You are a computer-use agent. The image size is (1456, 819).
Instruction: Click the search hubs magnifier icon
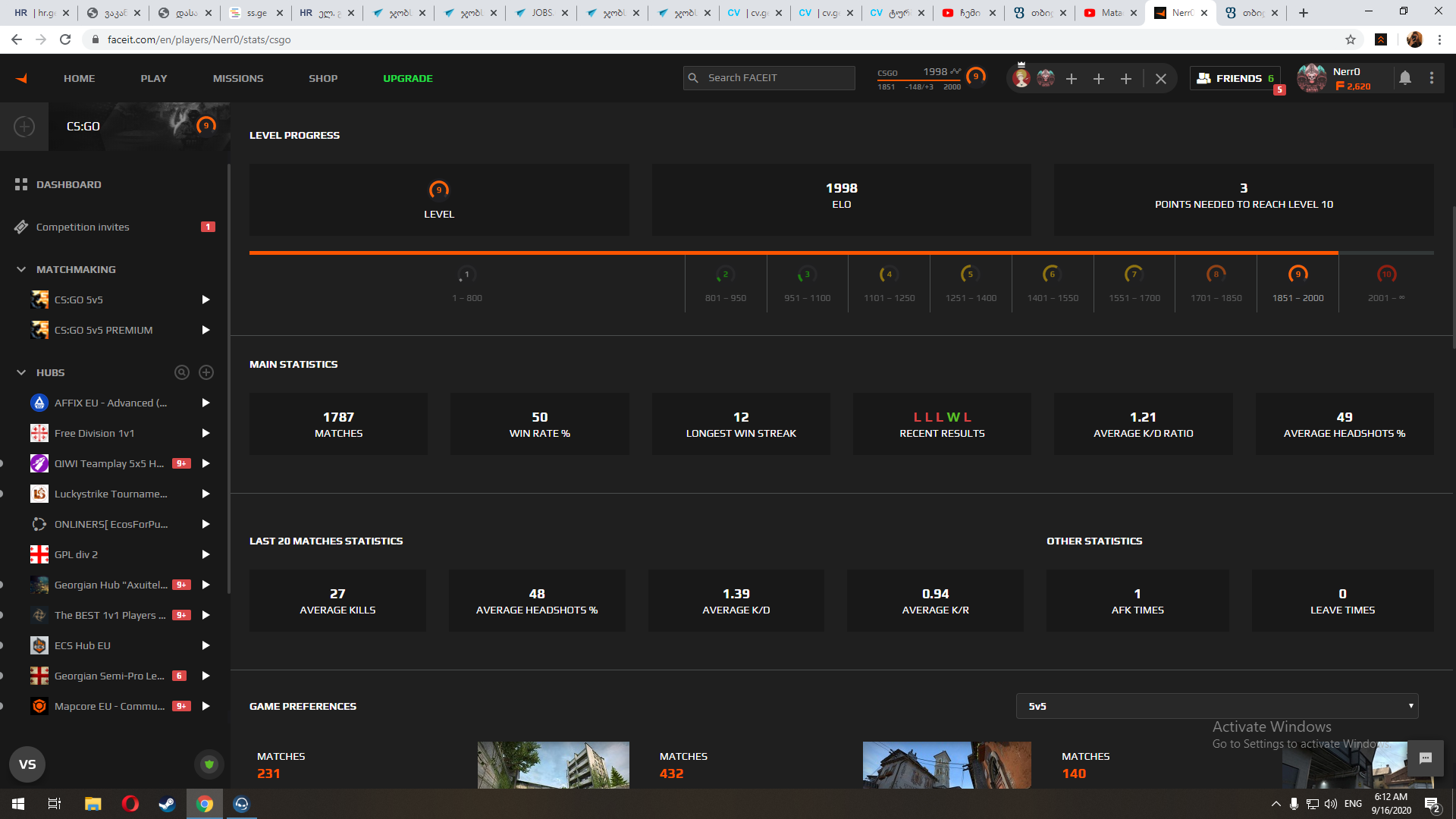point(182,372)
